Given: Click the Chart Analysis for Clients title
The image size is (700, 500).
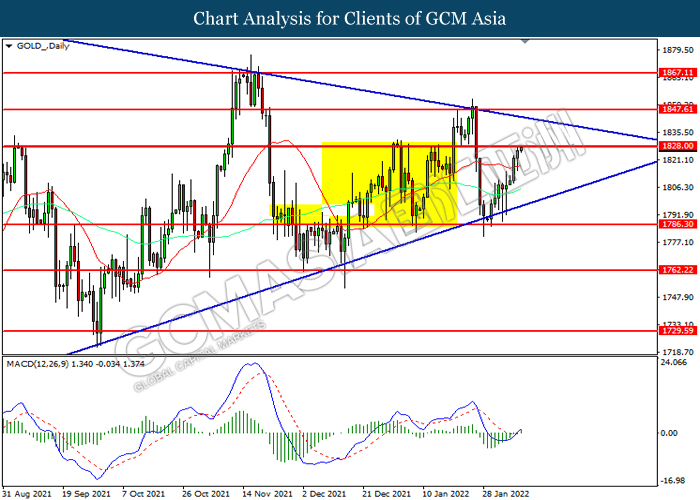Looking at the screenshot, I should (350, 19).
